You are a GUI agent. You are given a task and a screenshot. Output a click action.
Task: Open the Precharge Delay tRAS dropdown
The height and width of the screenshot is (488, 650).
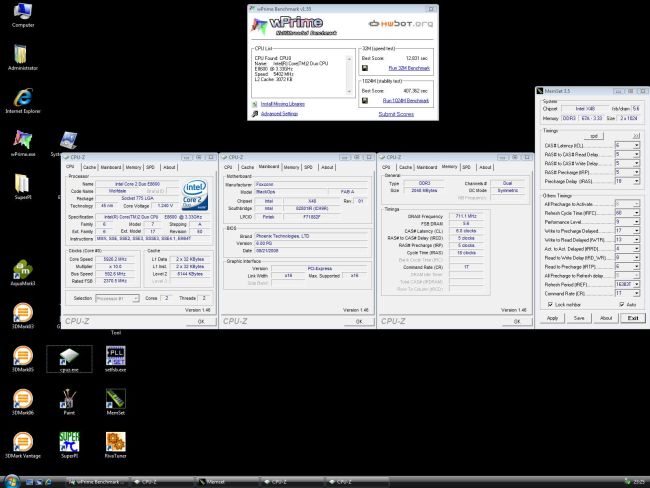(636, 181)
